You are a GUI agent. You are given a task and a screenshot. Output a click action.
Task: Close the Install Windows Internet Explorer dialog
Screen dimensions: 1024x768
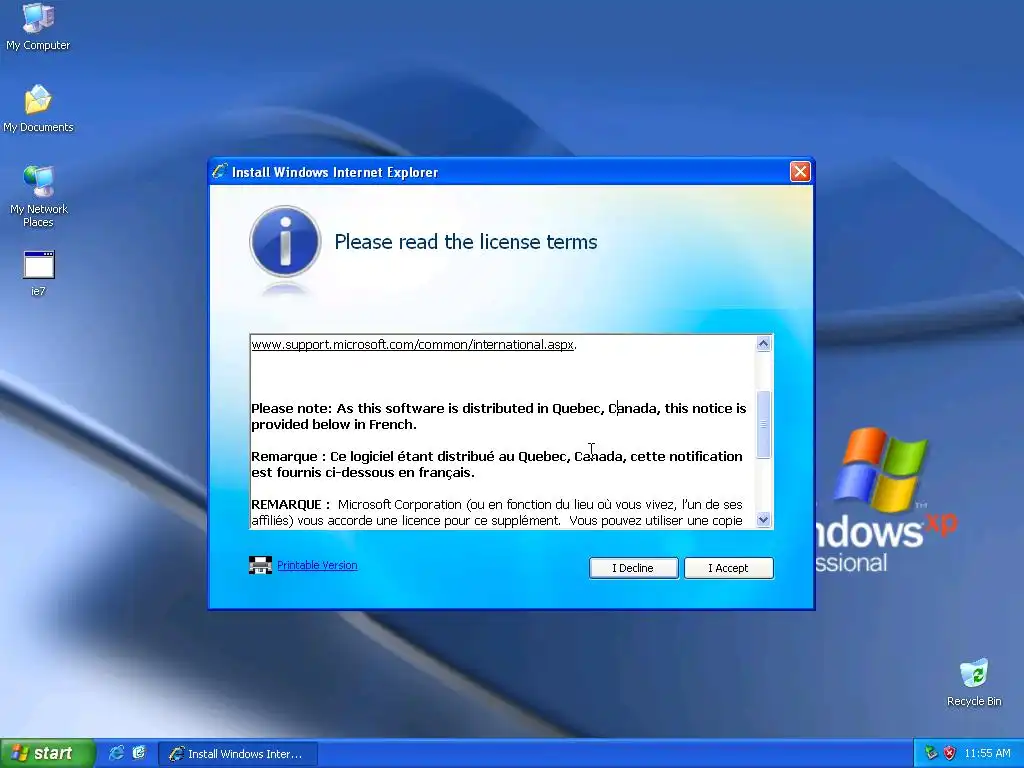coord(800,172)
